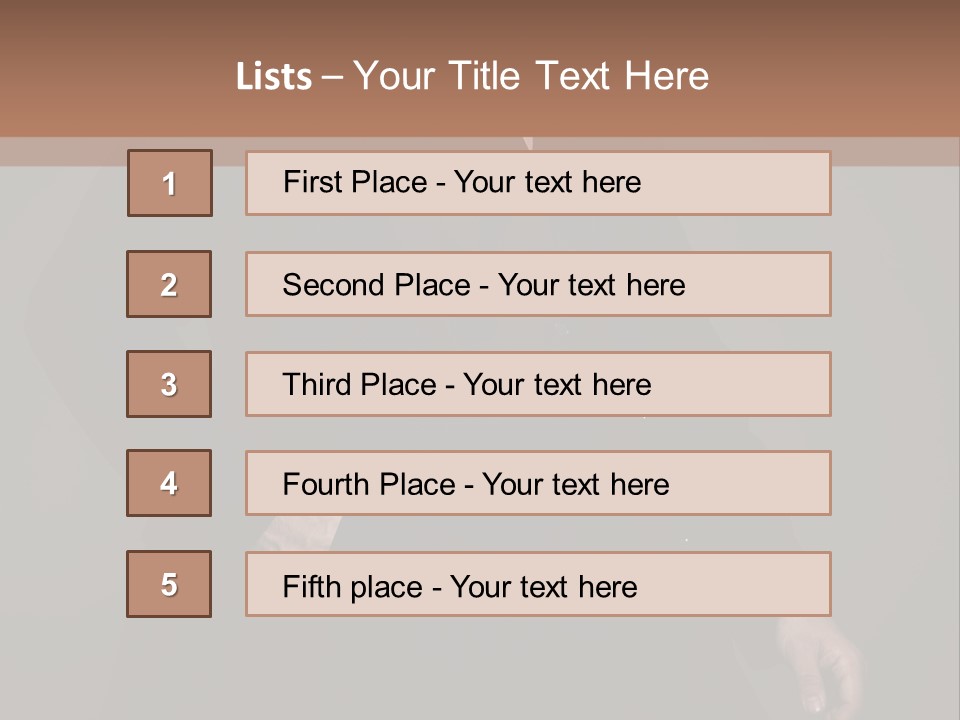Viewport: 960px width, 720px height.
Task: Click the number 1 box
Action: tap(170, 183)
